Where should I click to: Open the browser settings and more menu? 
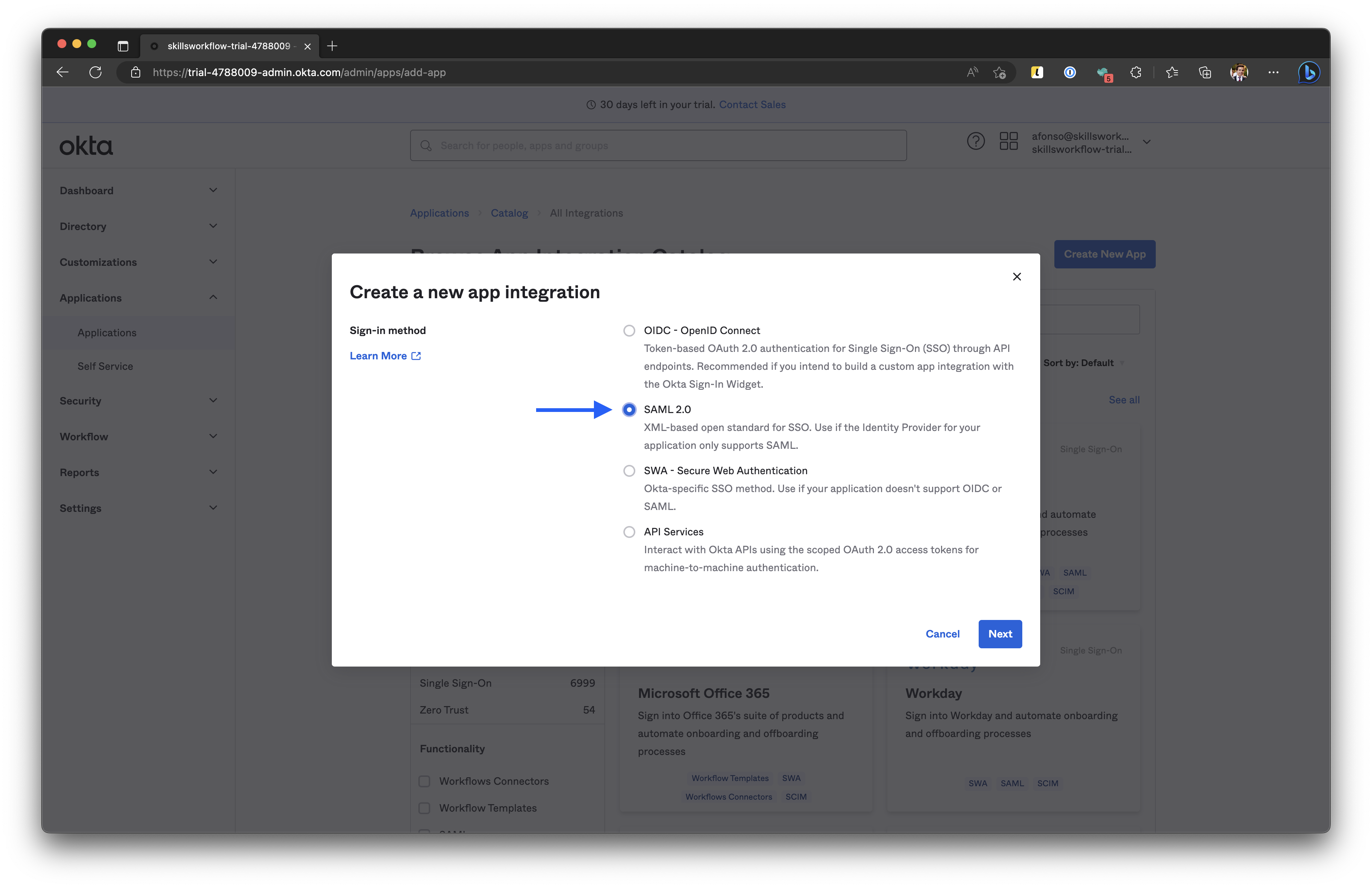[1274, 72]
